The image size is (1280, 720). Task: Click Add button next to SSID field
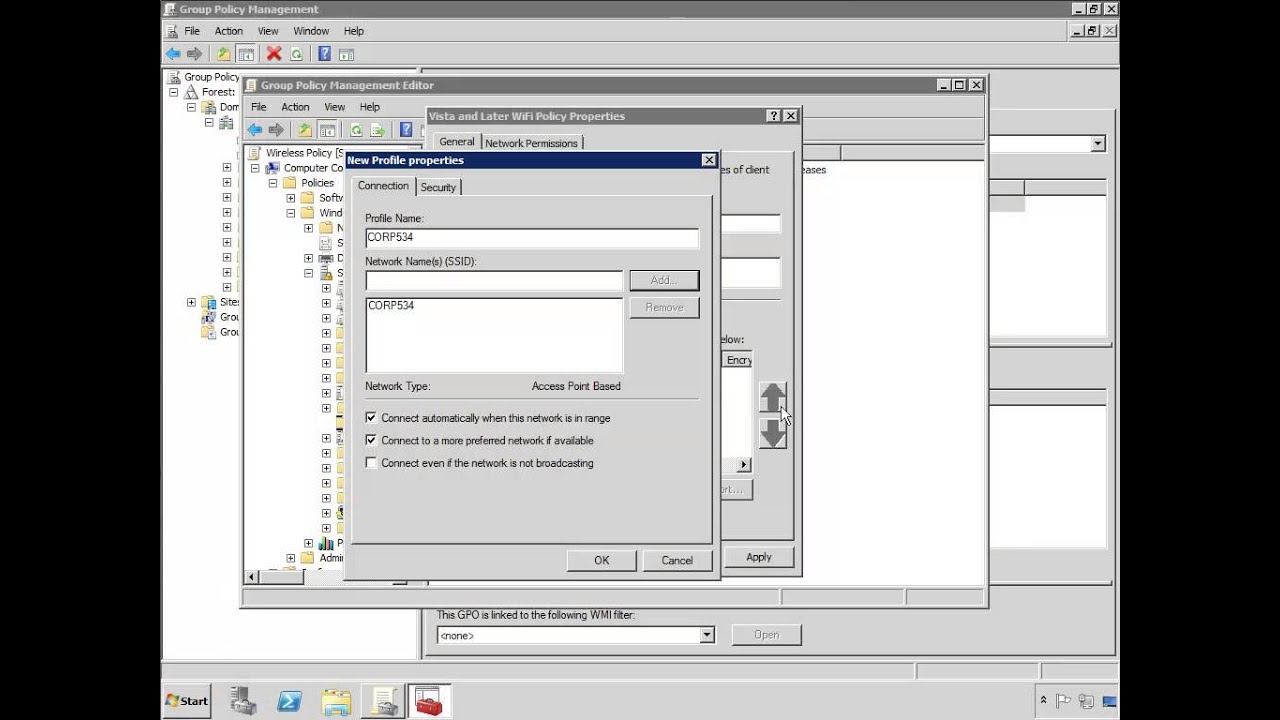[x=664, y=281]
